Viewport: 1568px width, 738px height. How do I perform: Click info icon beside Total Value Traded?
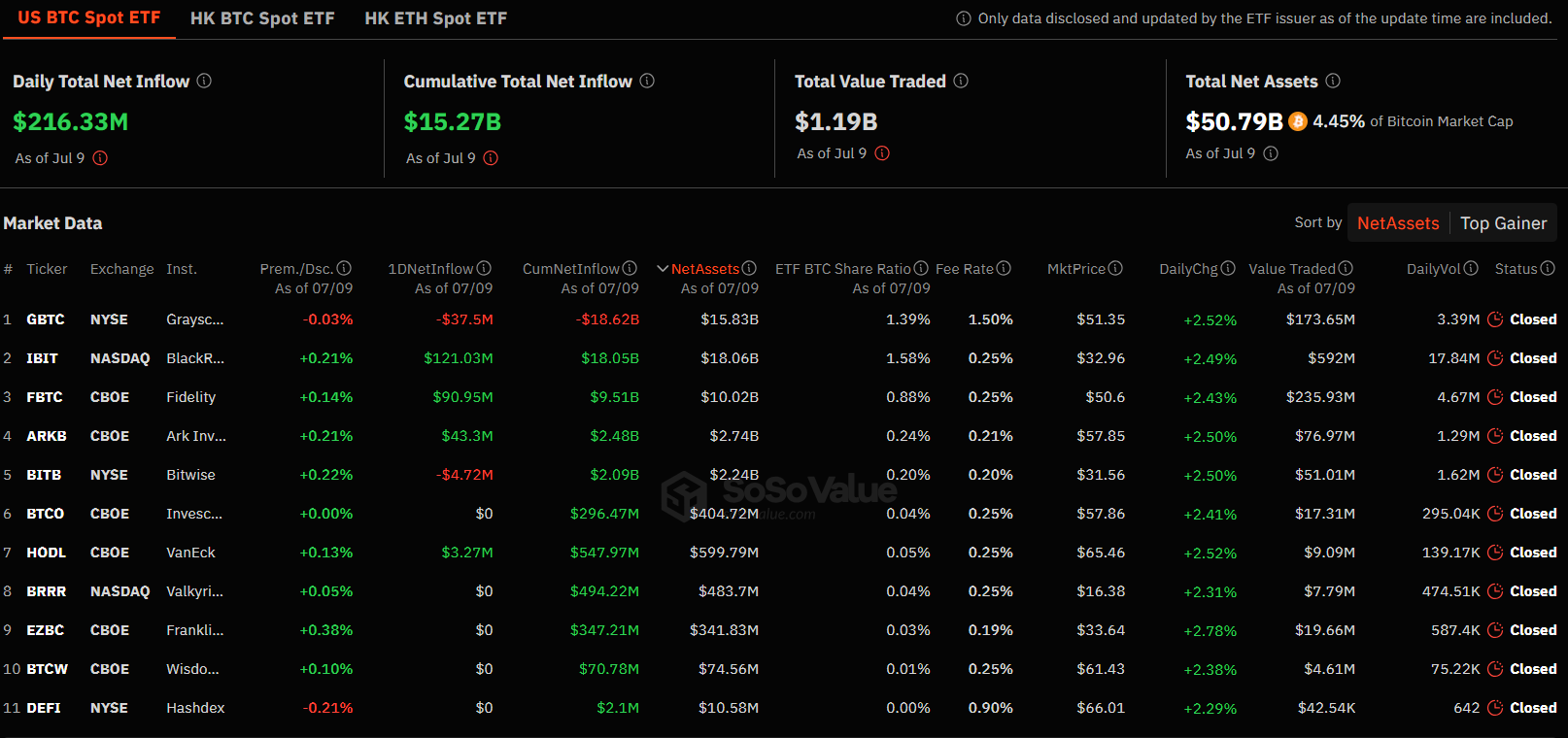[961, 81]
